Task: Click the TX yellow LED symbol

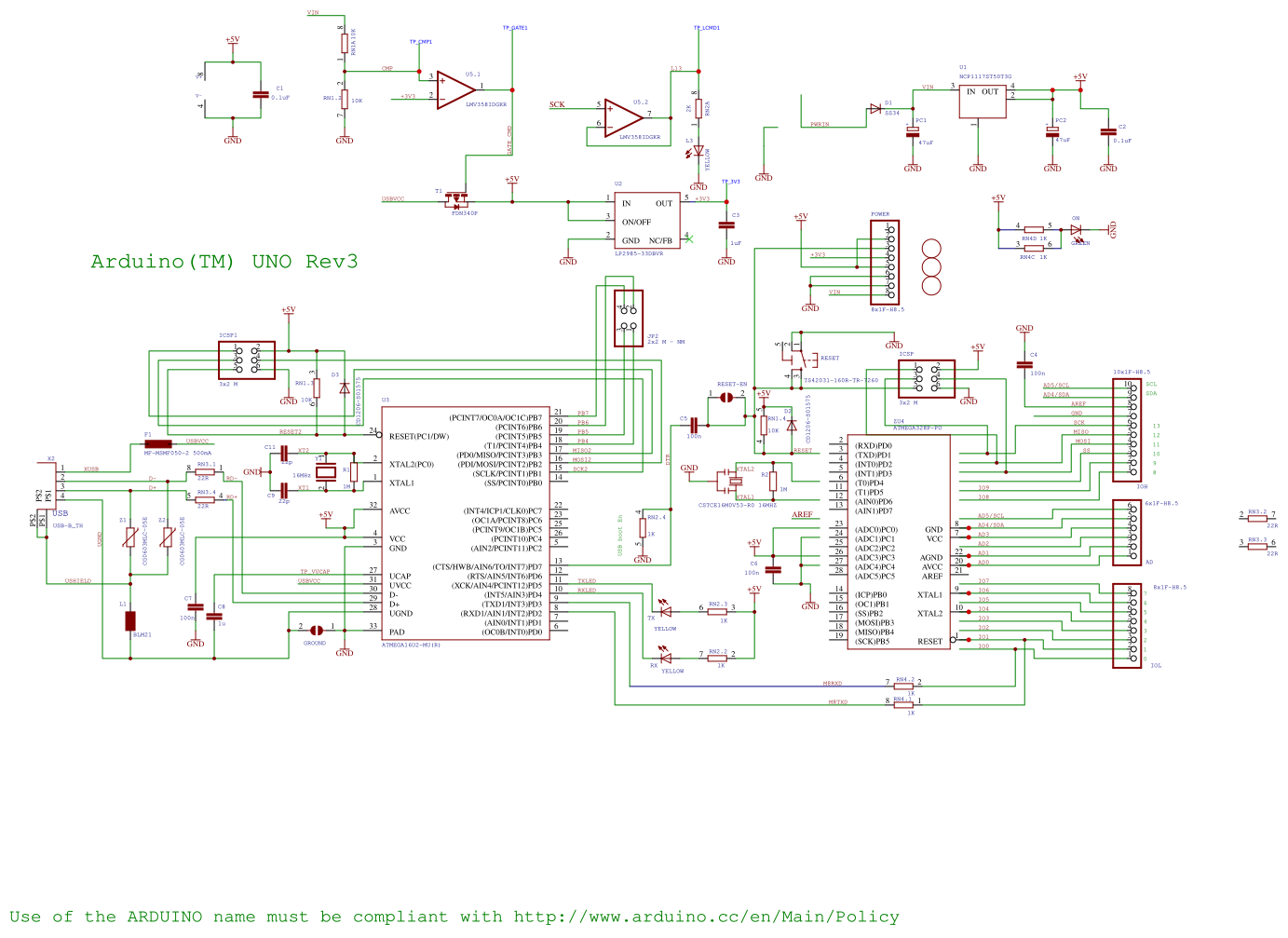Action: (x=665, y=611)
